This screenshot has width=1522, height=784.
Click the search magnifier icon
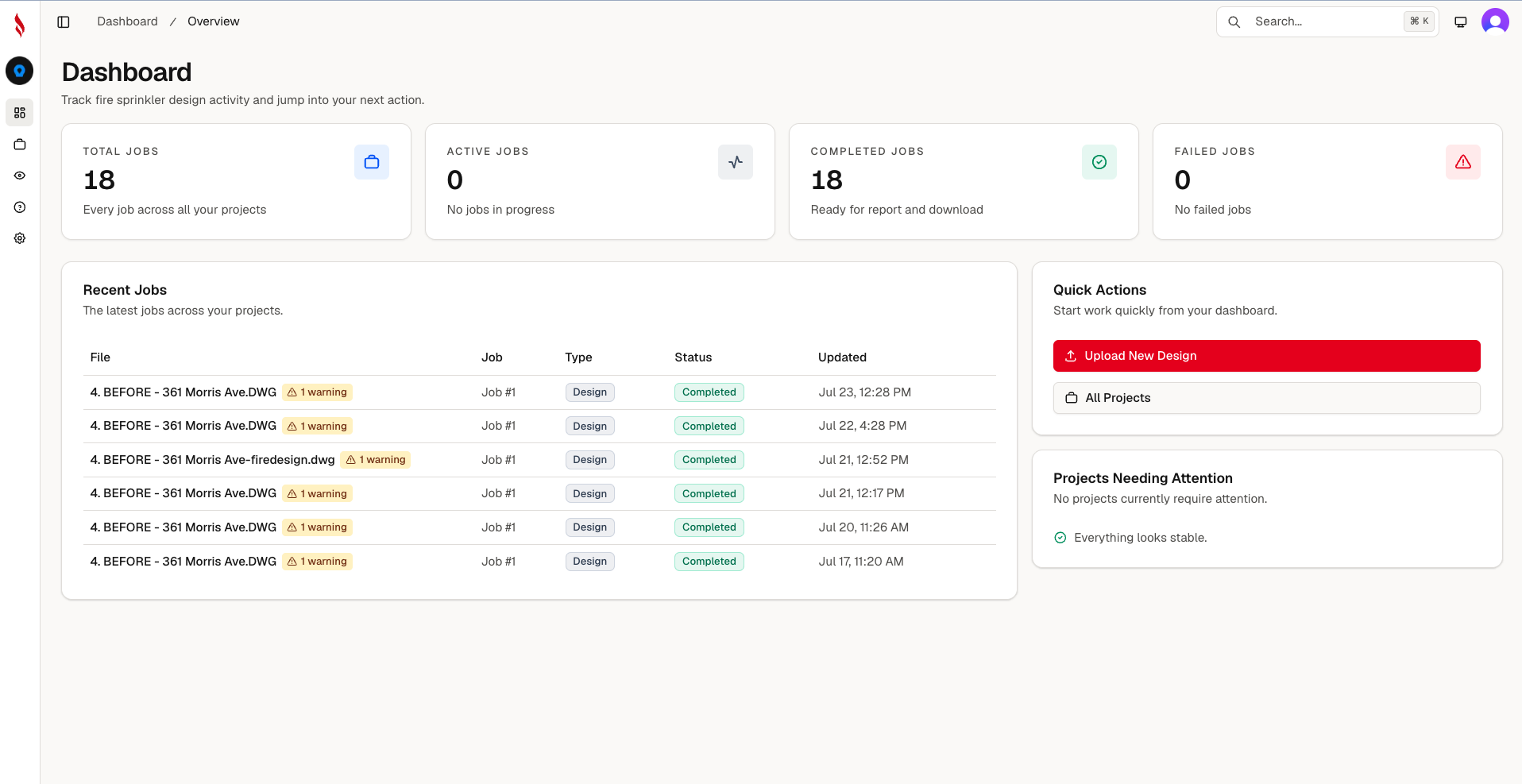pos(1234,22)
